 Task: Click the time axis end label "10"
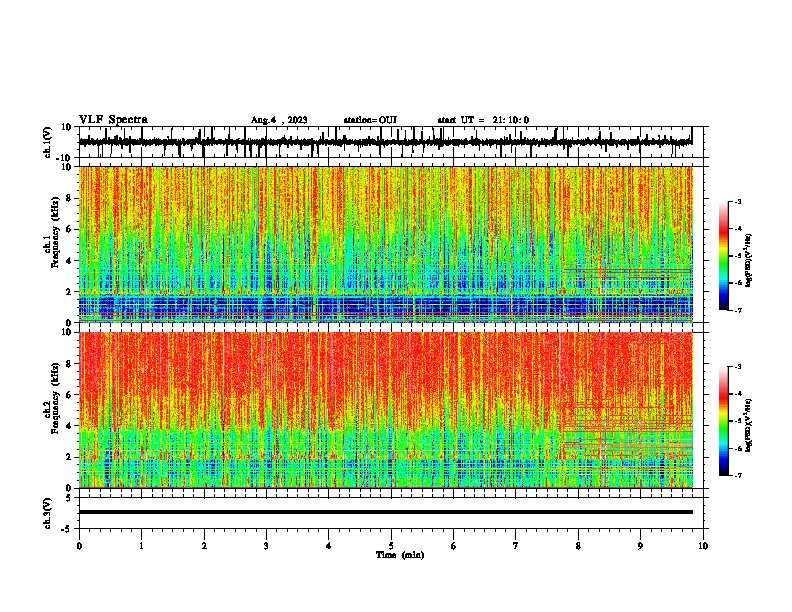pyautogui.click(x=703, y=546)
